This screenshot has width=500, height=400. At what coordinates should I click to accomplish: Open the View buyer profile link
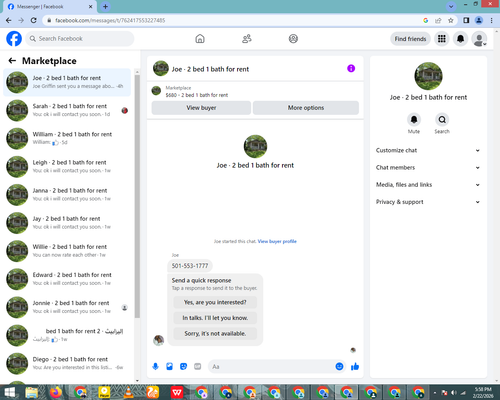click(277, 241)
